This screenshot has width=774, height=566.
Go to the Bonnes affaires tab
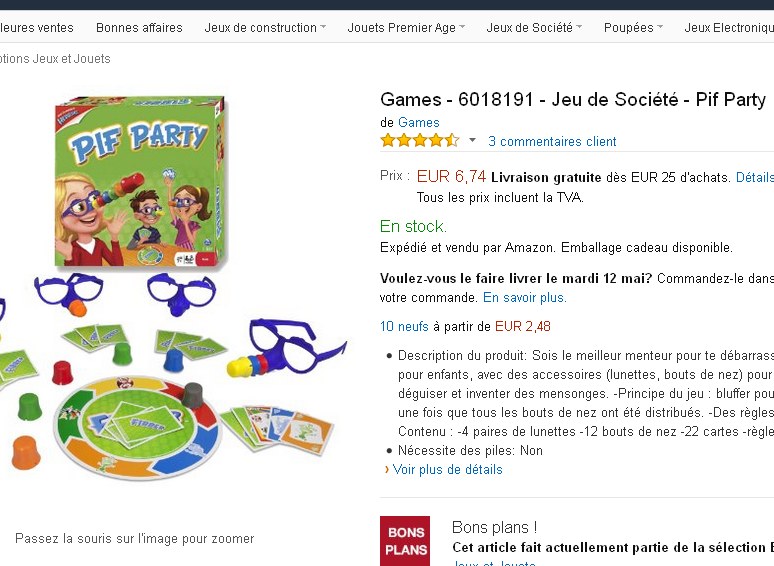tap(139, 28)
